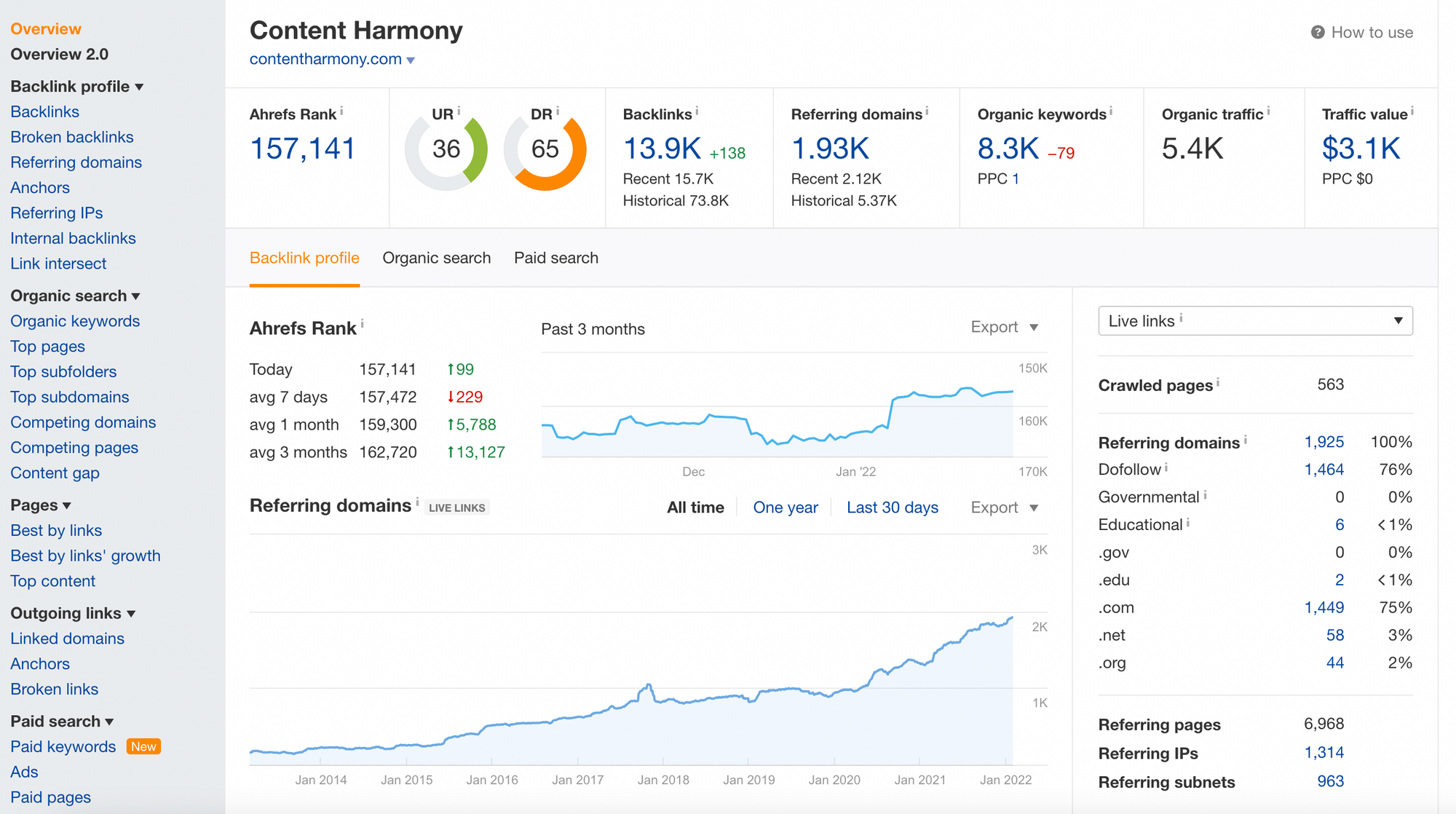
Task: Click the $3.1K traffic value figure
Action: pos(1361,149)
